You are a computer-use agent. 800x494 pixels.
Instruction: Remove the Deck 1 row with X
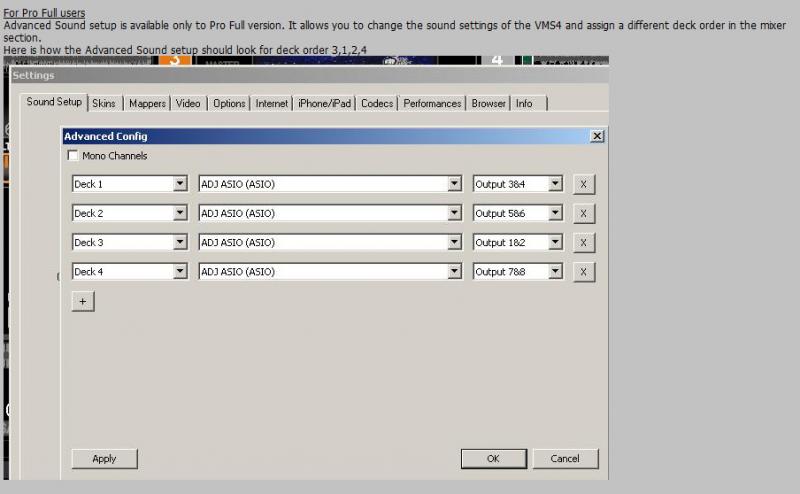tap(585, 184)
